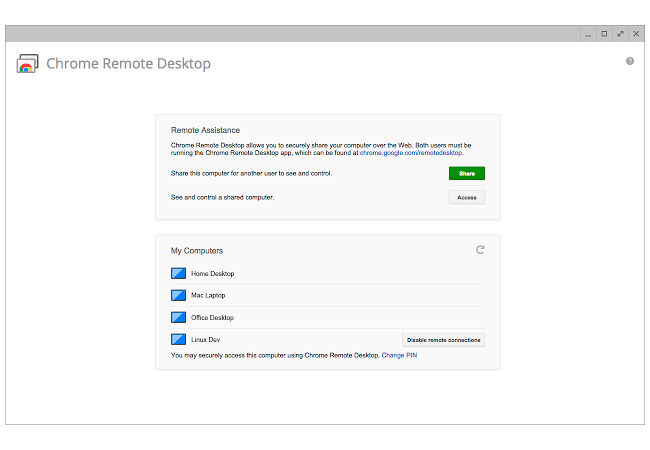Viewport: 650px width, 450px height.
Task: Click 'See and control a shared computer' text
Action: click(222, 197)
